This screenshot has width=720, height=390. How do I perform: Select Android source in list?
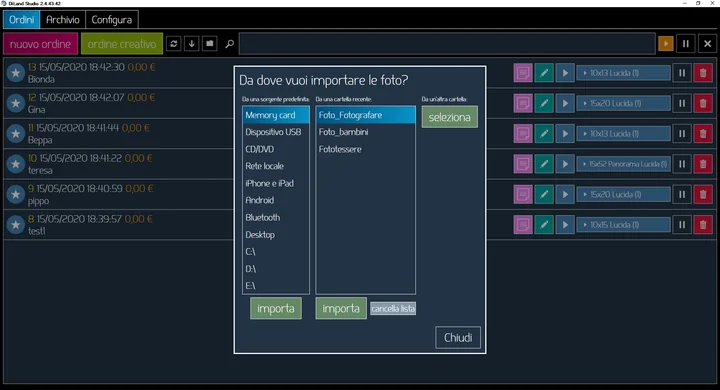coord(276,200)
